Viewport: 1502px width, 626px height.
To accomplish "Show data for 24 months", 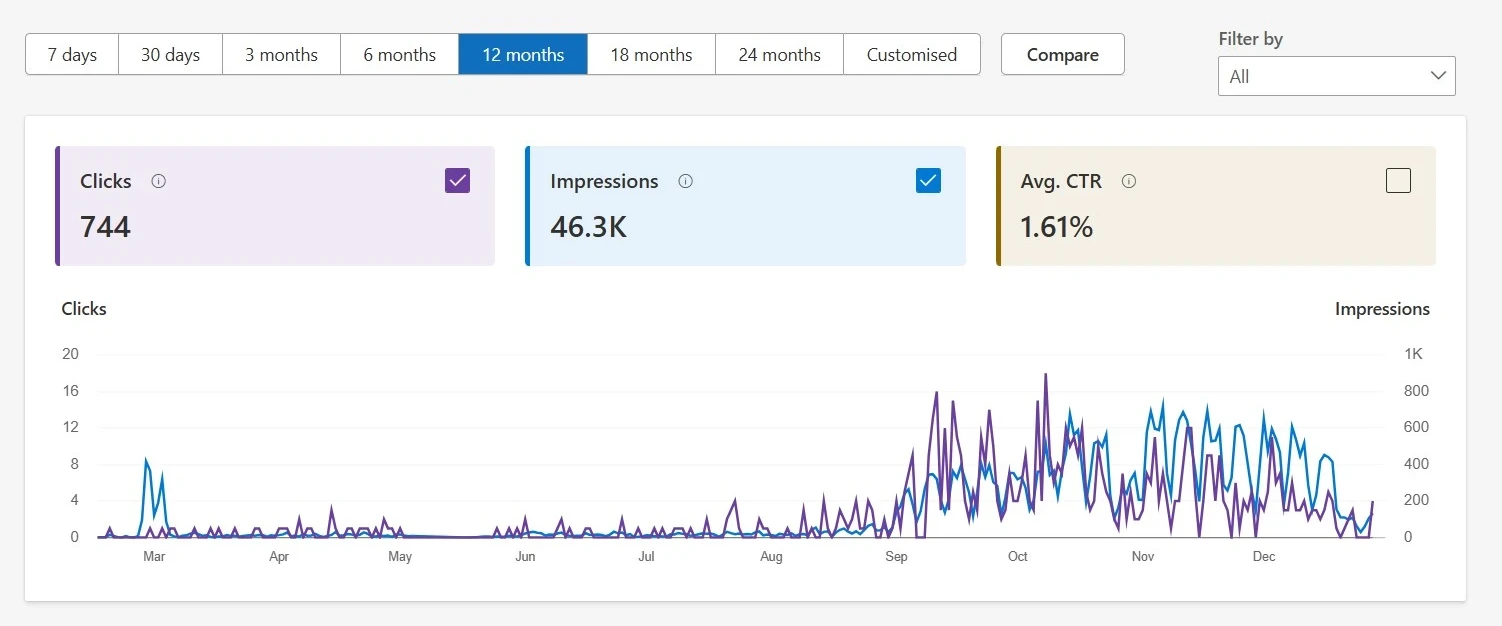I will (779, 55).
